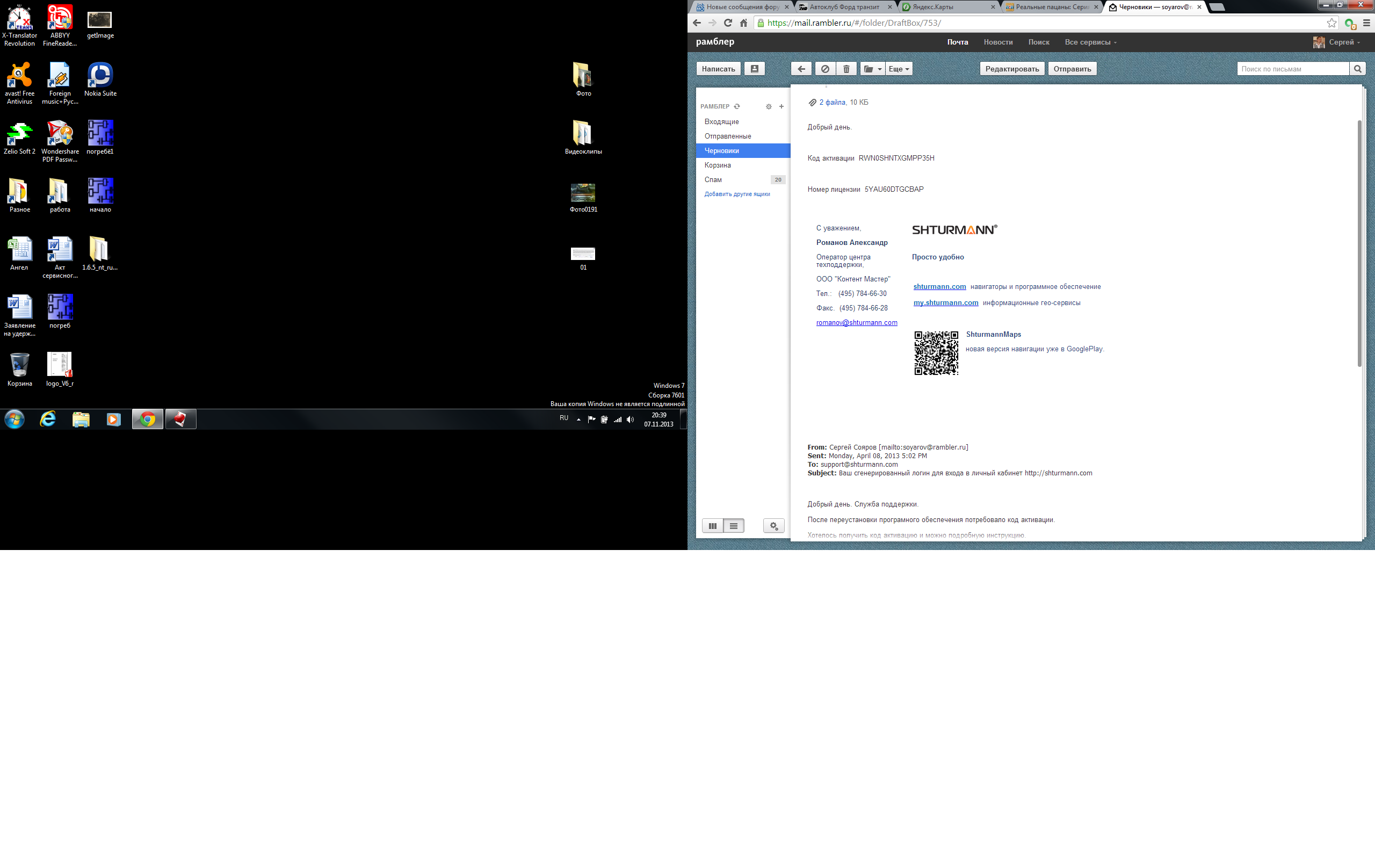Click Добавить другие ящики link
The image size is (1375, 868).
tap(736, 194)
